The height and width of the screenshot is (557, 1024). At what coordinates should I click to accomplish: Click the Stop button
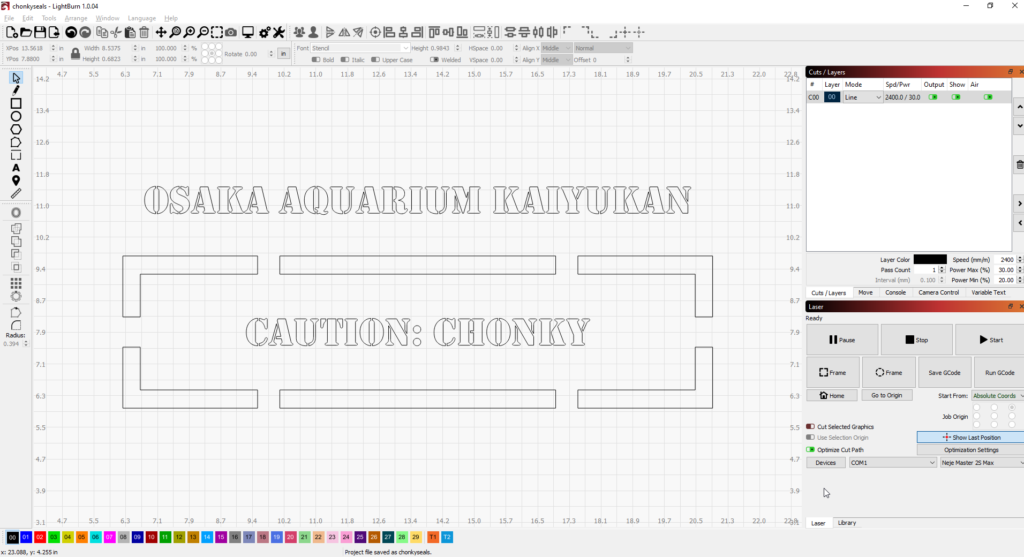coord(916,340)
